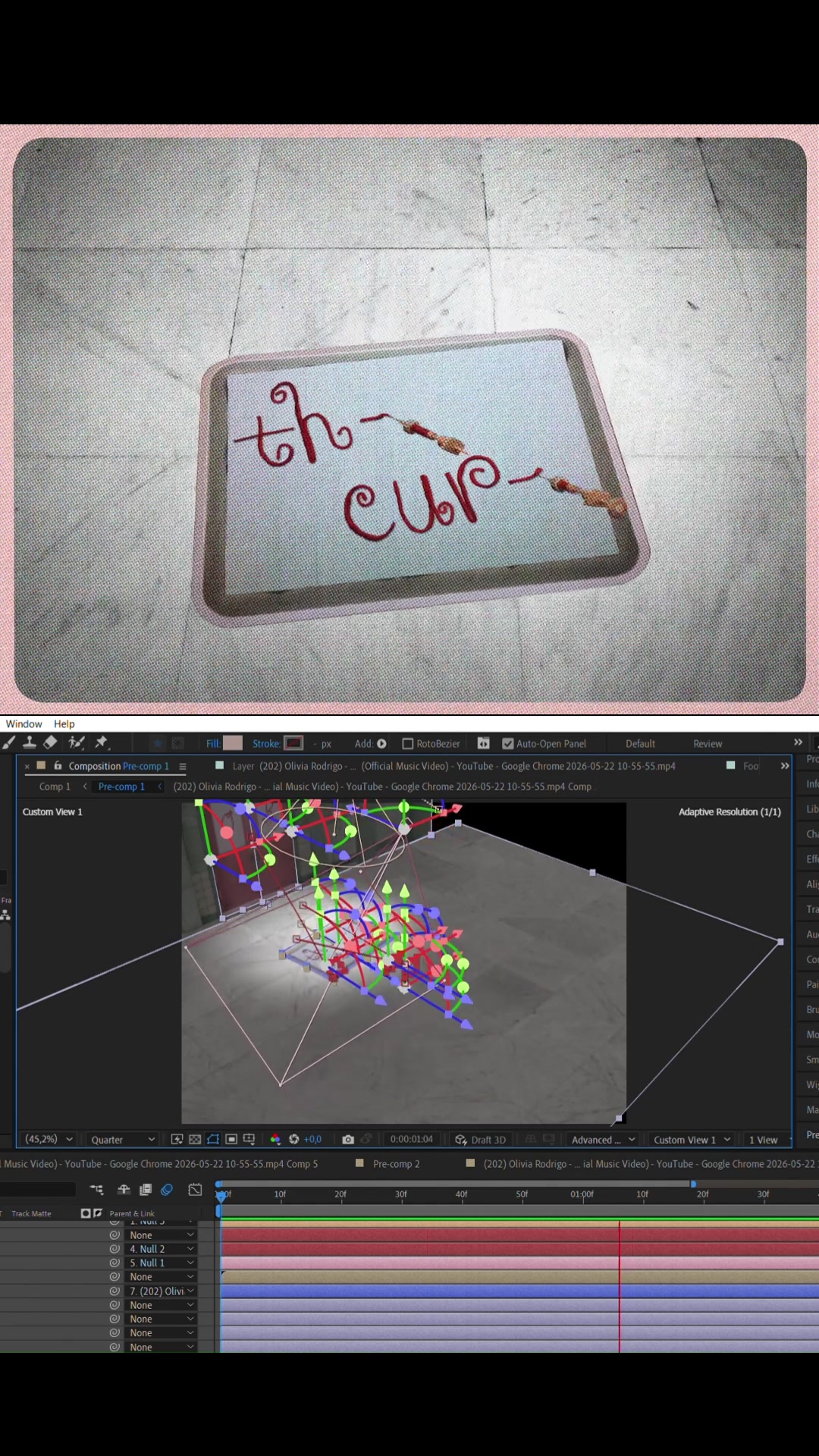This screenshot has width=819, height=1456.
Task: Show more viewer tabs via the double-arrow icon
Action: click(785, 766)
